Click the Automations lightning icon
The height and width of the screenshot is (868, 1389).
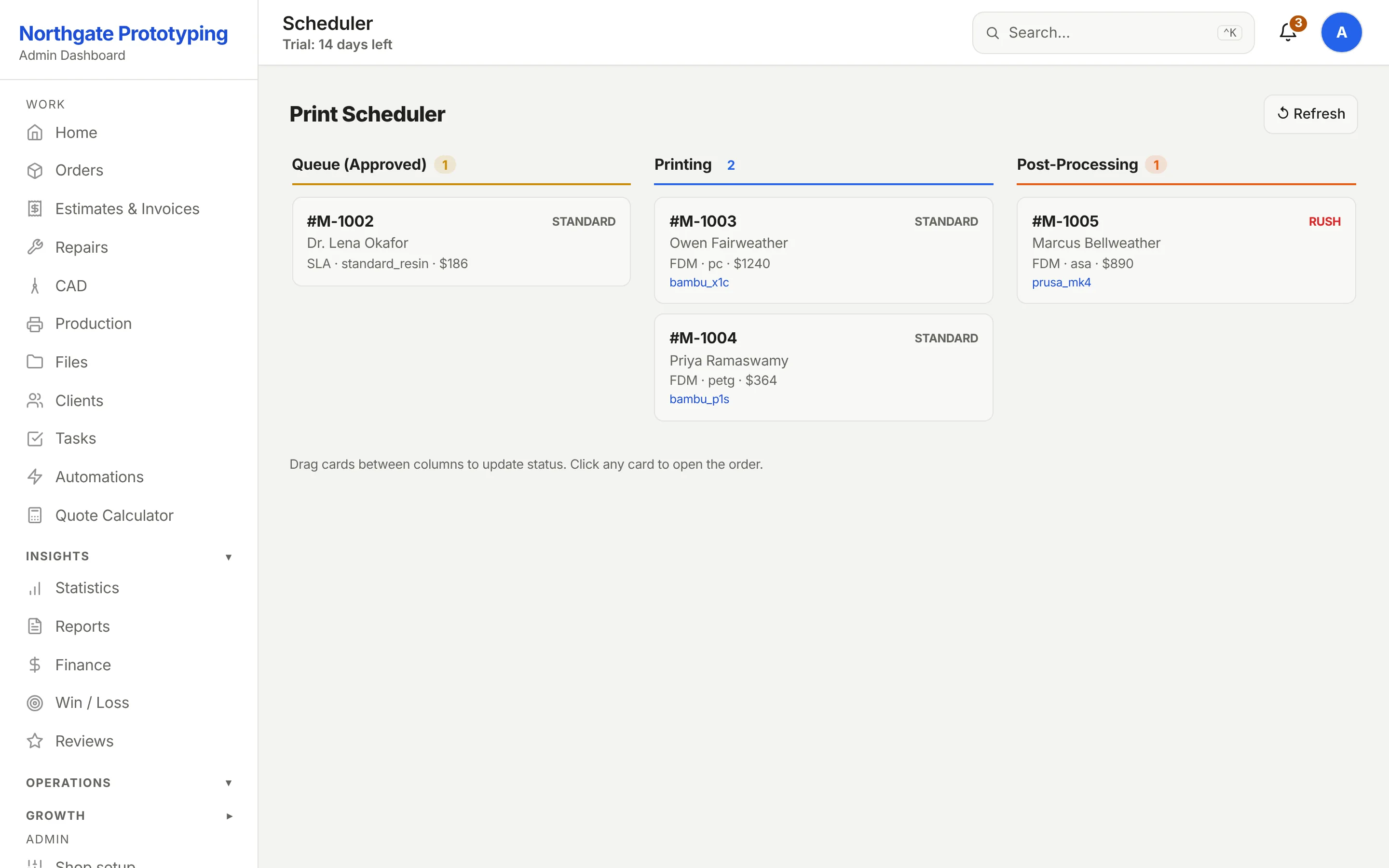(x=34, y=477)
